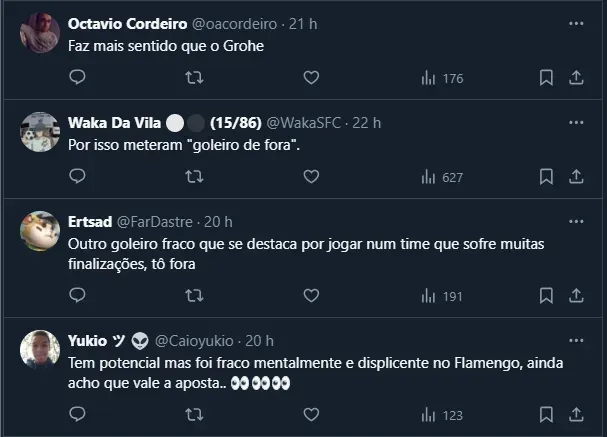View analytics showing 176 views
Screen dimensions: 607x437
442,78
